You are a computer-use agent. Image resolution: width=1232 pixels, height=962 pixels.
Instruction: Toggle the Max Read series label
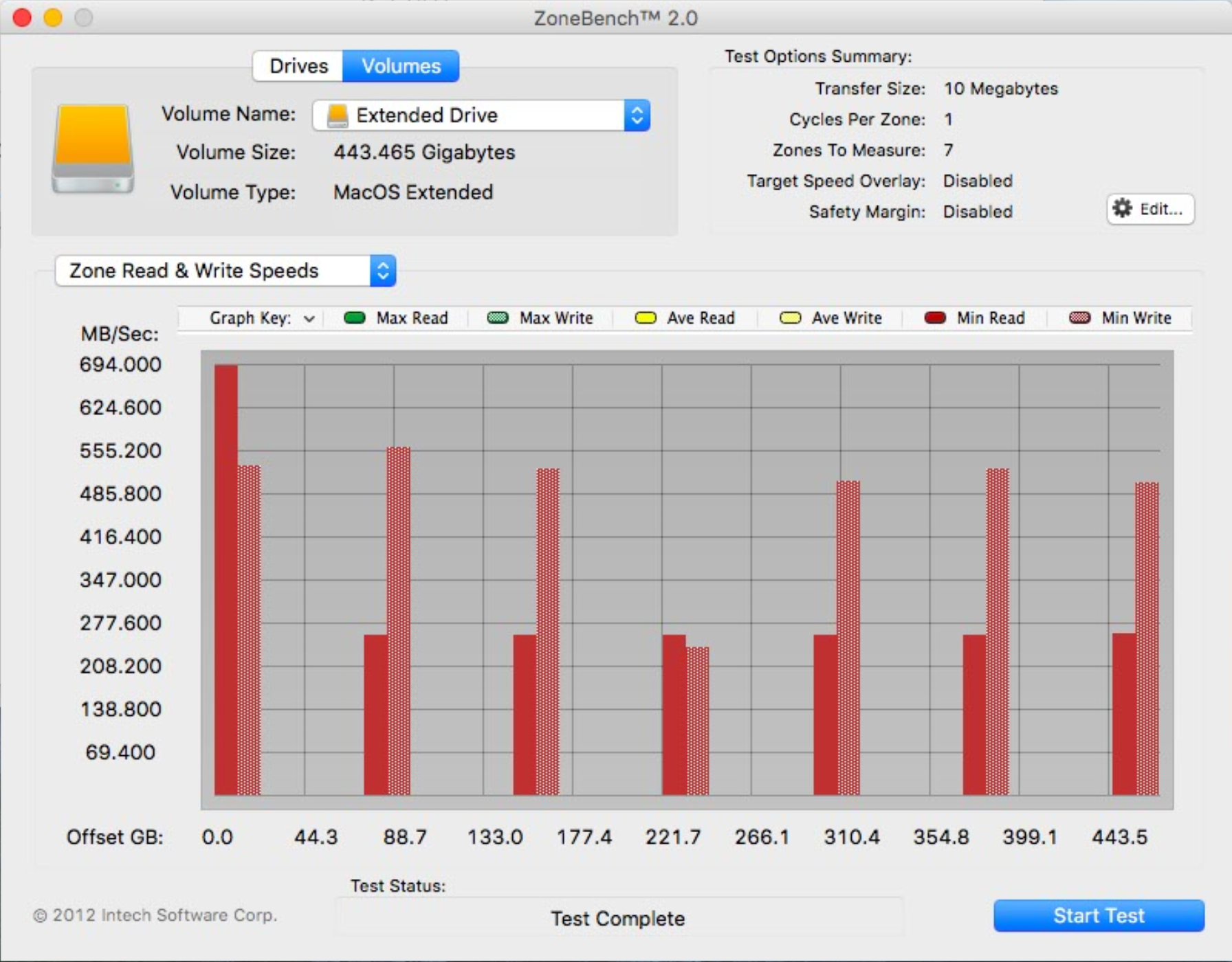click(412, 317)
